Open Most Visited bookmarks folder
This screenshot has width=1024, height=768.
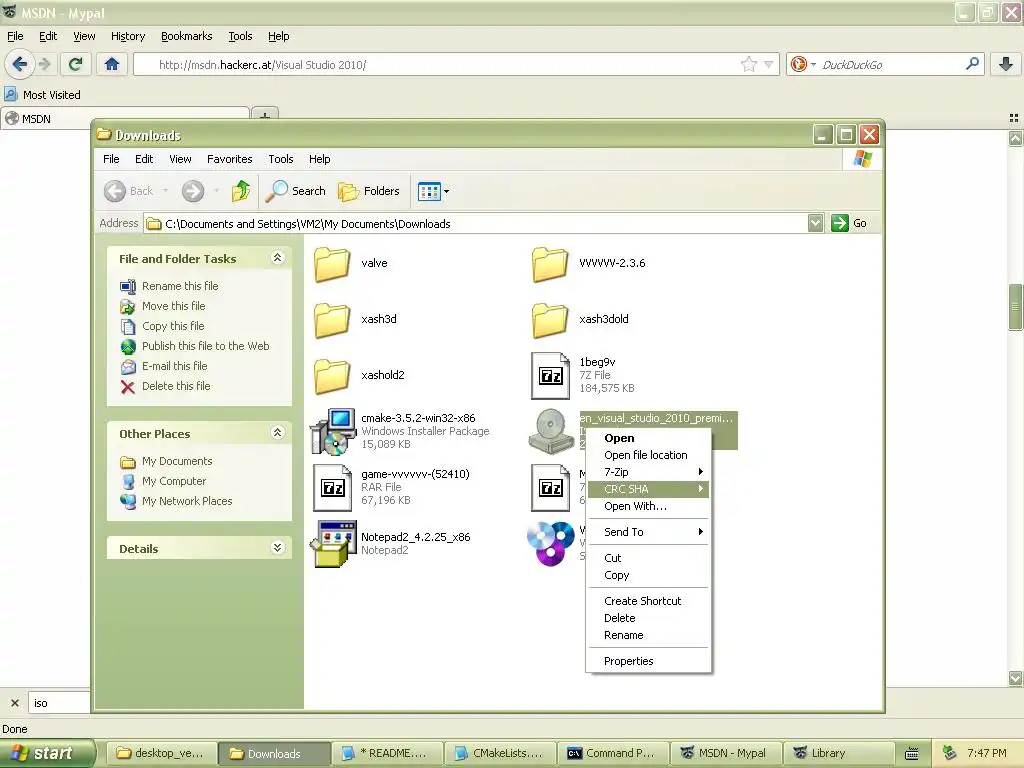43,95
